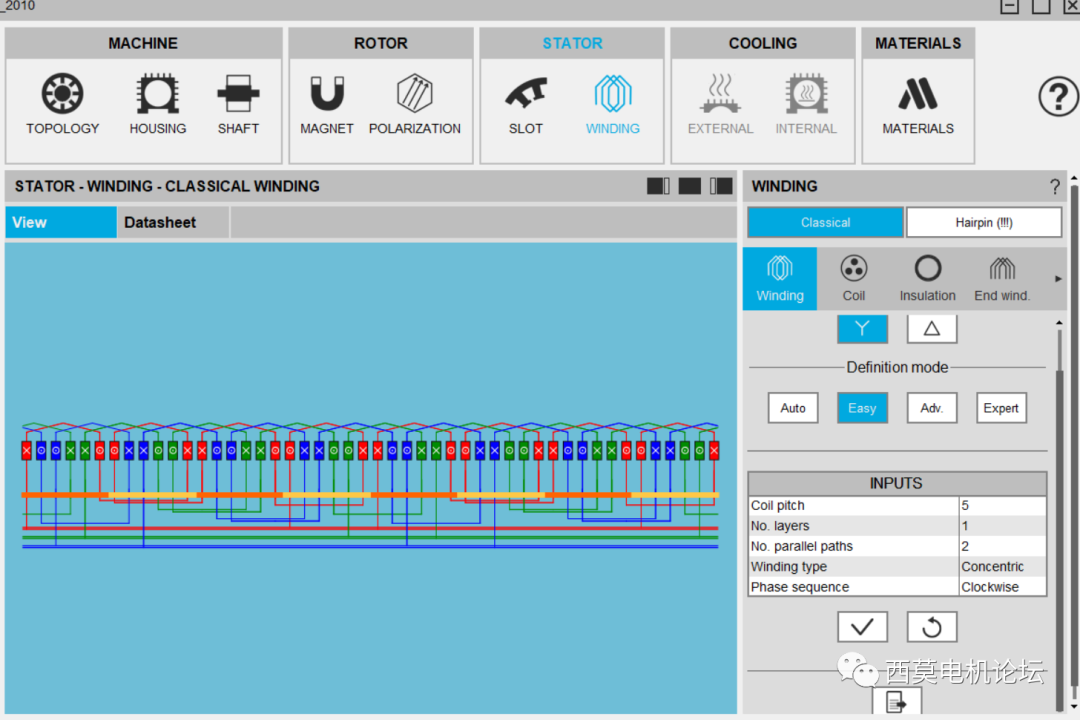Viewport: 1080px width, 720px height.
Task: Select the Coil sub-tab icon
Action: point(853,278)
